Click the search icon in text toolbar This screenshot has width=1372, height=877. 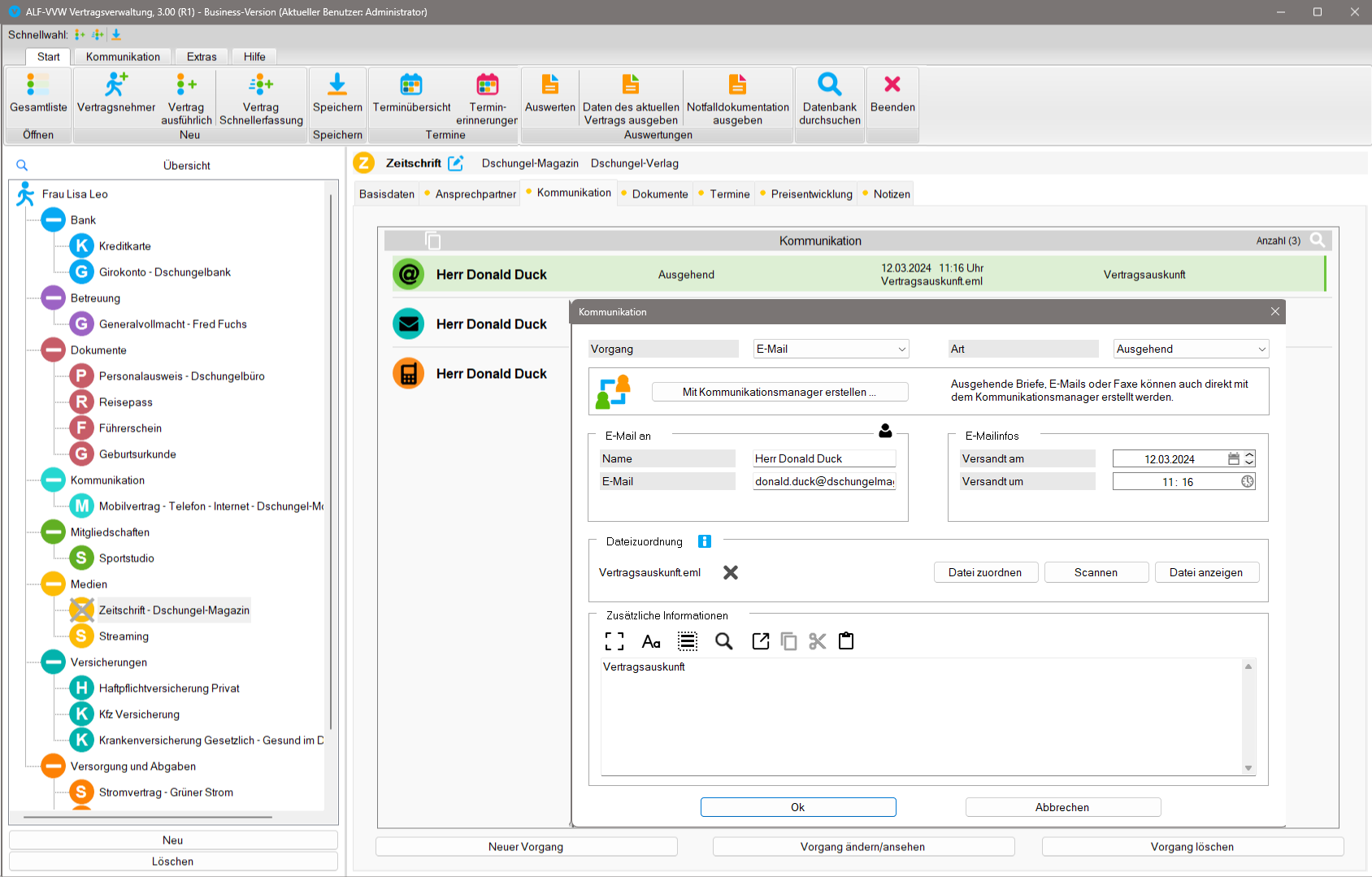723,641
